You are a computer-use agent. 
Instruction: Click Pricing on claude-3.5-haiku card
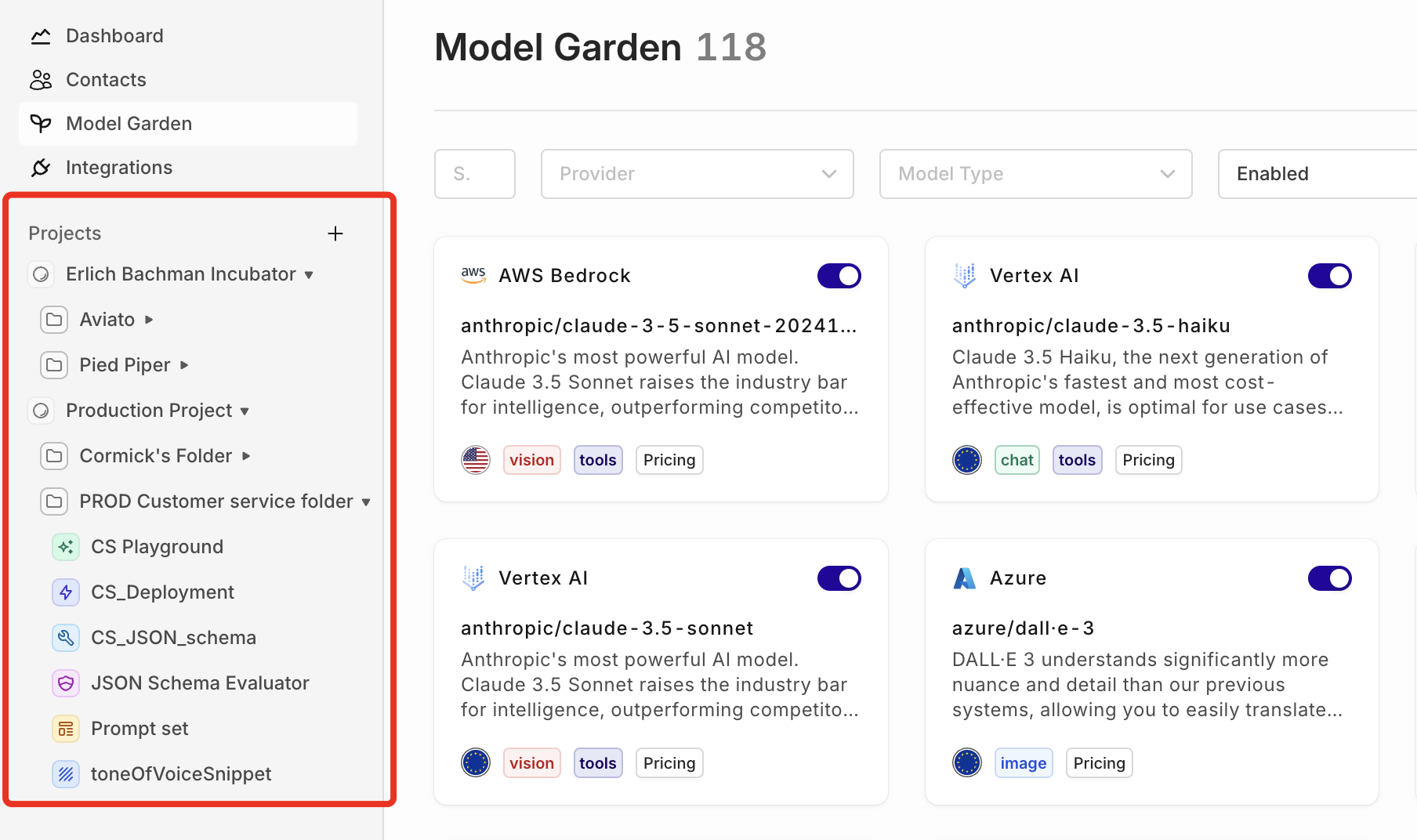[1148, 460]
